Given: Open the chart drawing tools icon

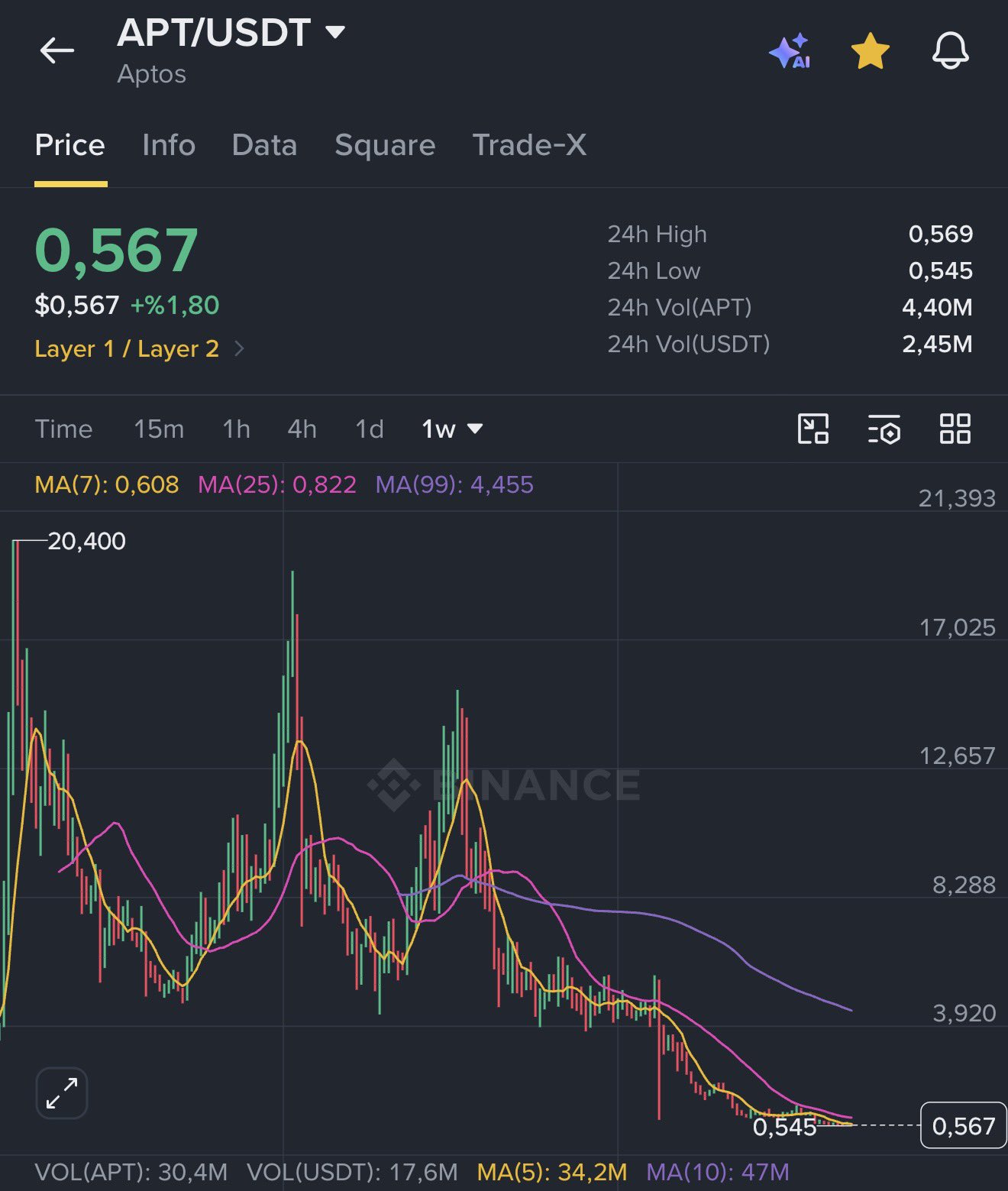Looking at the screenshot, I should click(x=813, y=429).
